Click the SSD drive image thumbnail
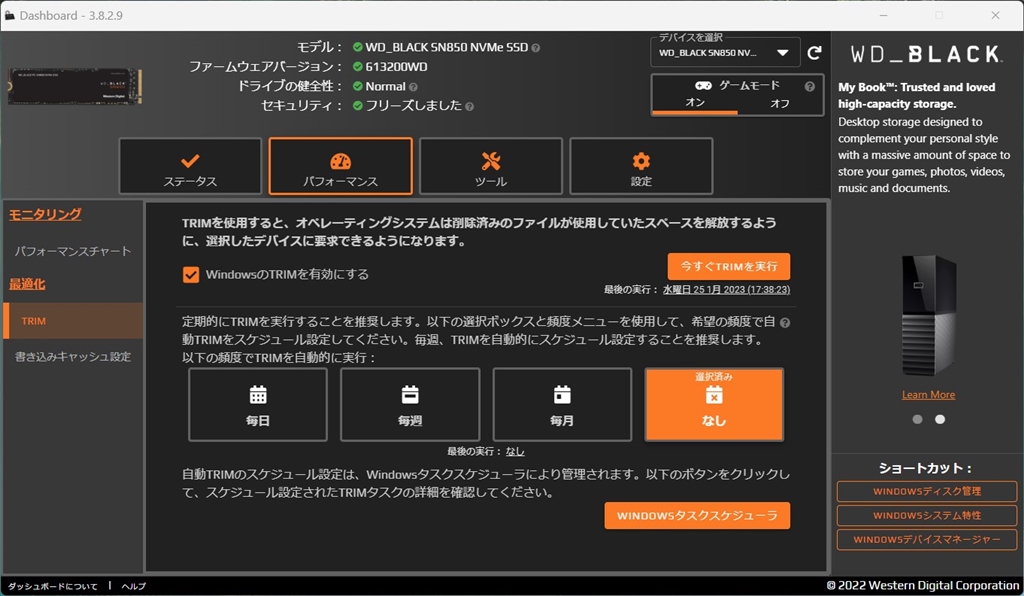The height and width of the screenshot is (596, 1024). tap(74, 86)
